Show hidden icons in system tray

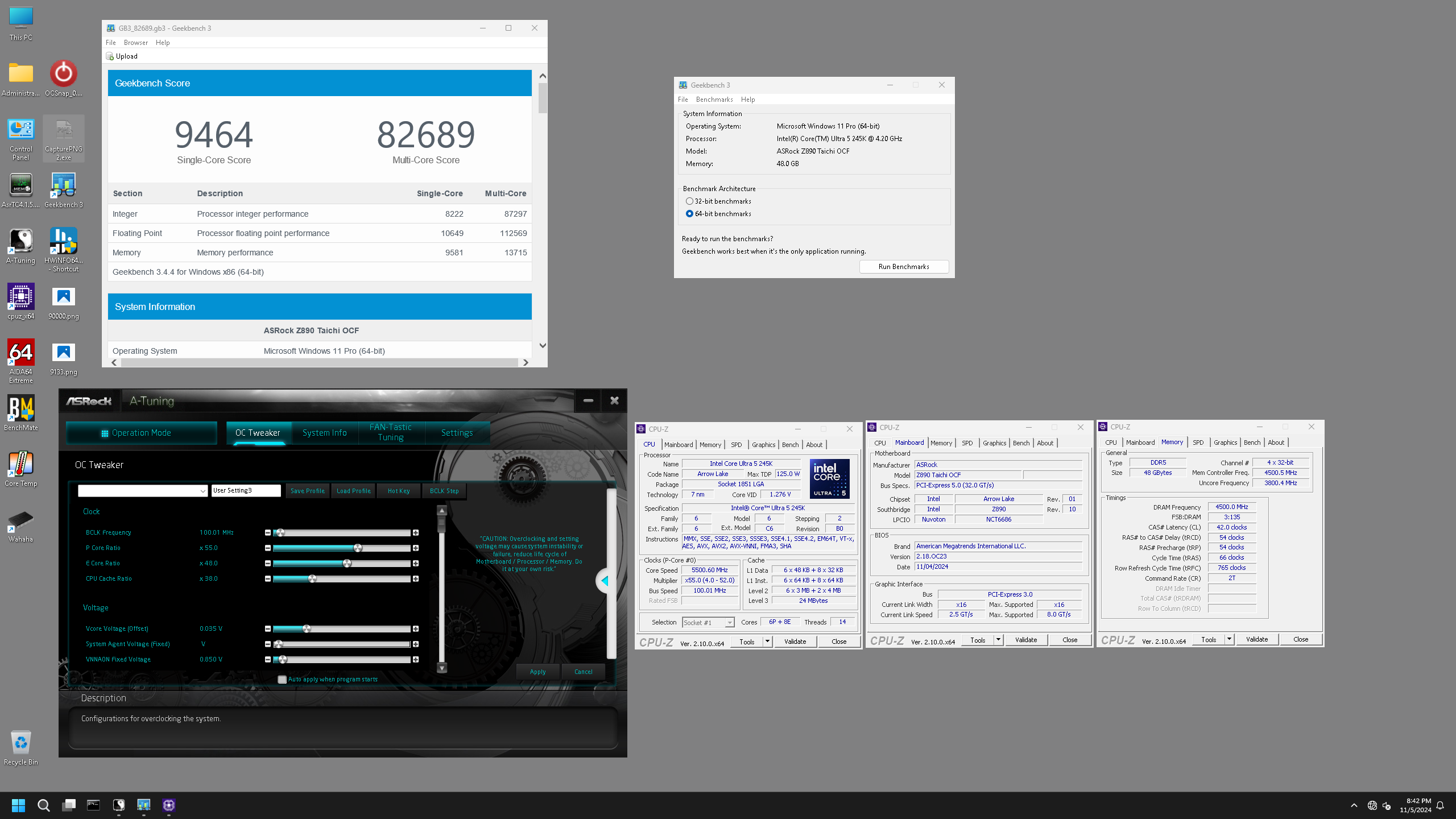coord(1354,805)
